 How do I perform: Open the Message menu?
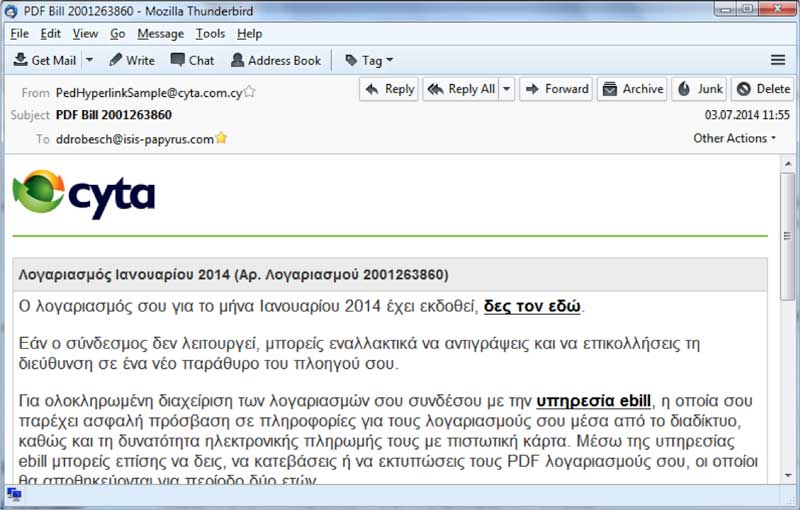tap(160, 34)
